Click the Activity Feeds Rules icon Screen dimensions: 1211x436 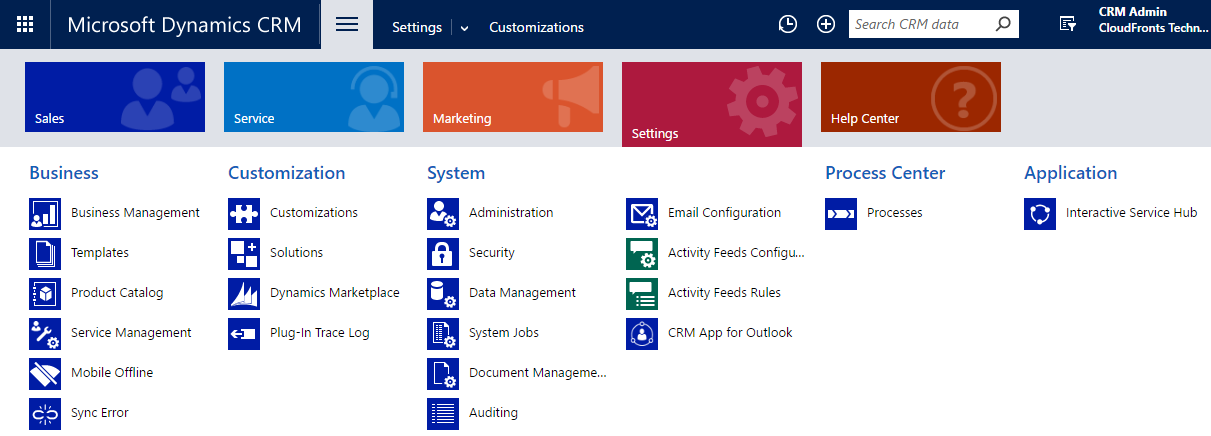pyautogui.click(x=642, y=294)
